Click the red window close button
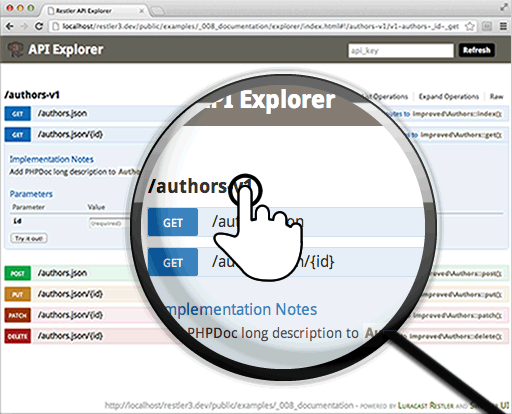Image resolution: width=512 pixels, height=414 pixels. 10,8
